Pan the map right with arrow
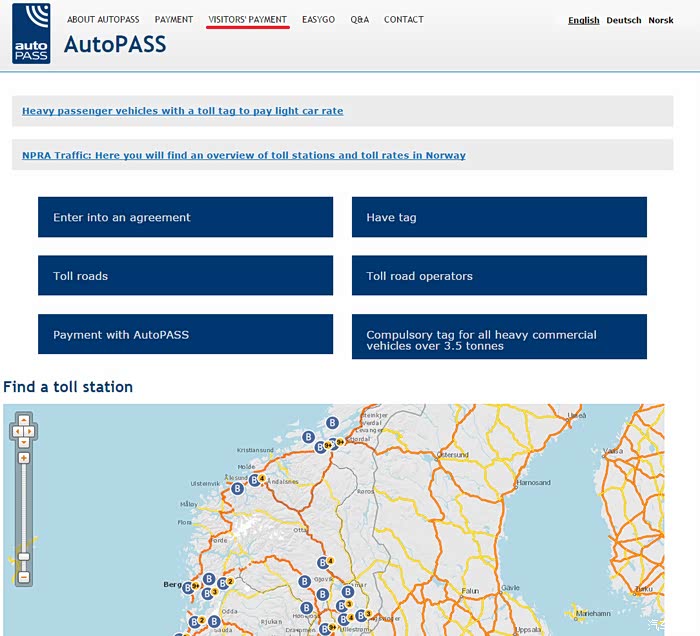 tap(32, 432)
